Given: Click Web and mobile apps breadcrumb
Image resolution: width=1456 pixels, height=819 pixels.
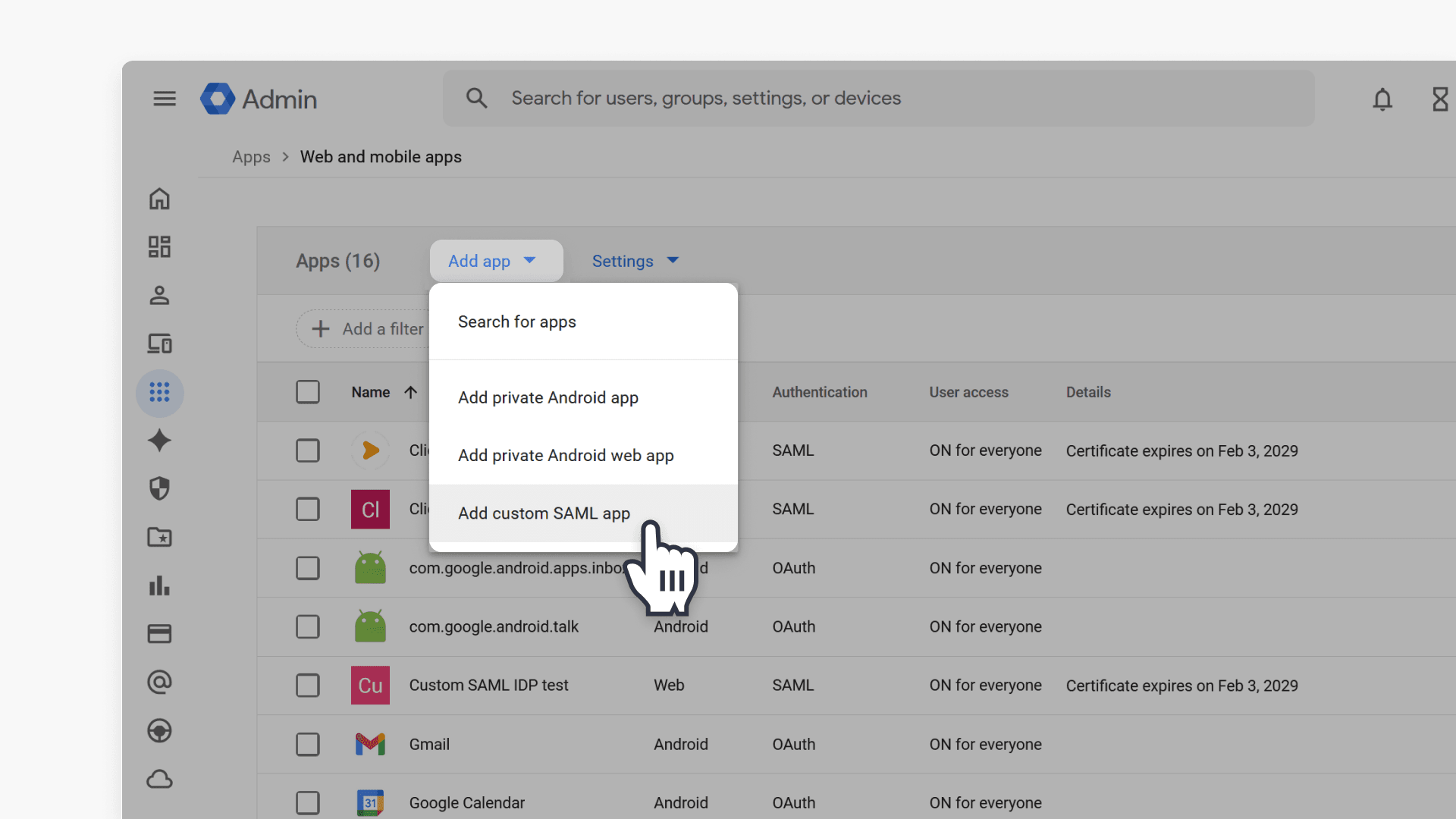Looking at the screenshot, I should pyautogui.click(x=381, y=157).
